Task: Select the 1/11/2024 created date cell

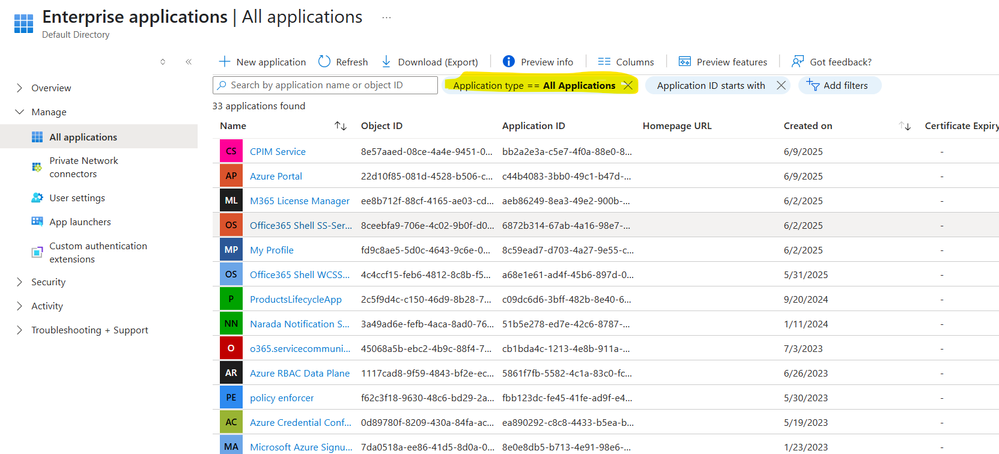Action: (805, 324)
